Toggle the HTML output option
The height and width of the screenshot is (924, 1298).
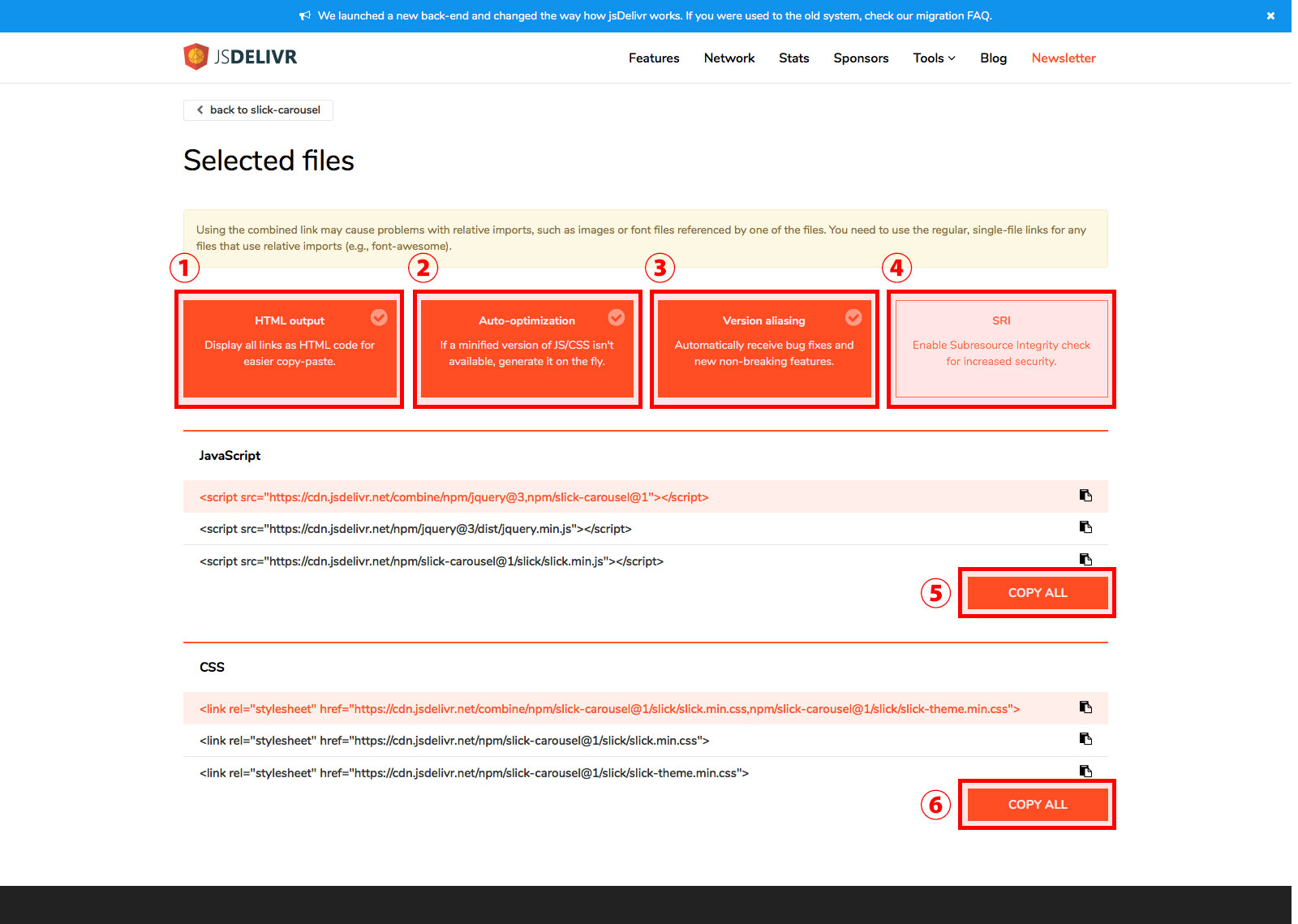(x=290, y=349)
